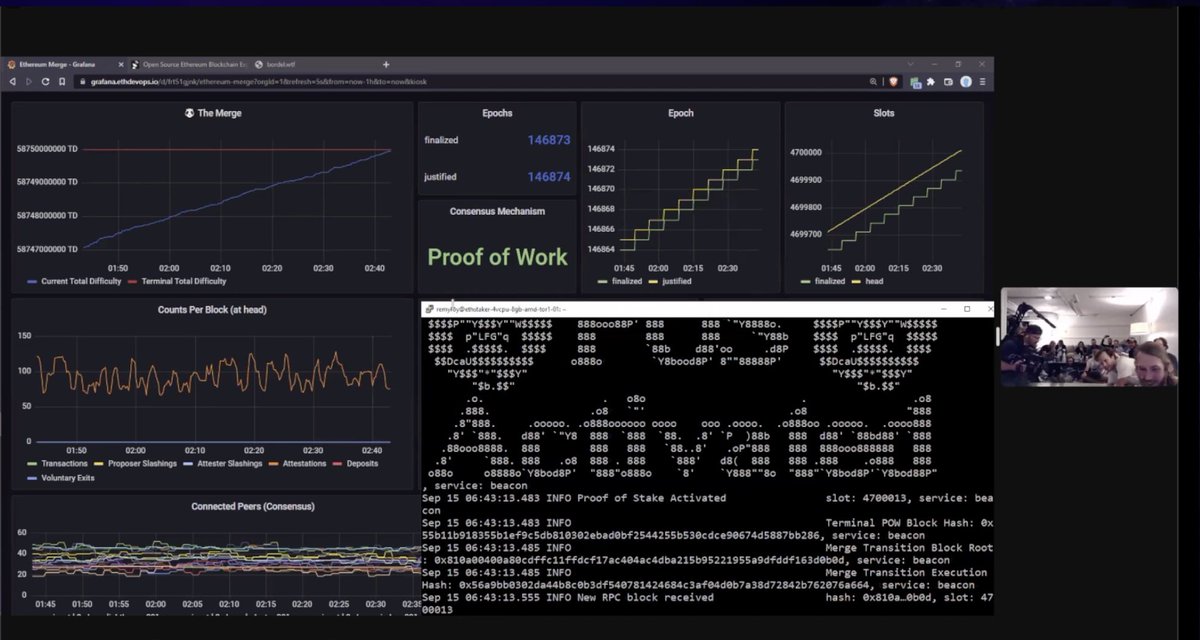Open a new tab with the plus button
1200x640 pixels.
(x=386, y=64)
